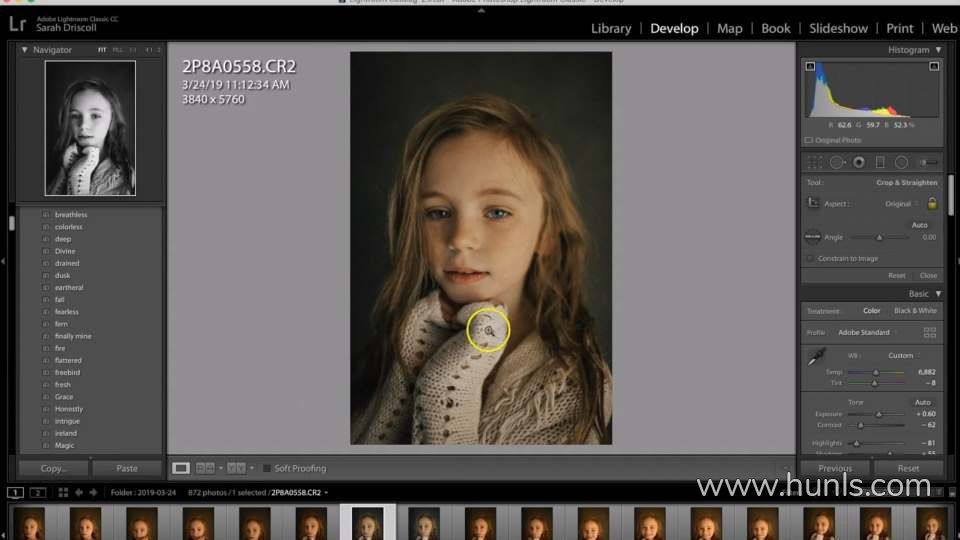
Task: Click the Previous button
Action: tap(835, 468)
